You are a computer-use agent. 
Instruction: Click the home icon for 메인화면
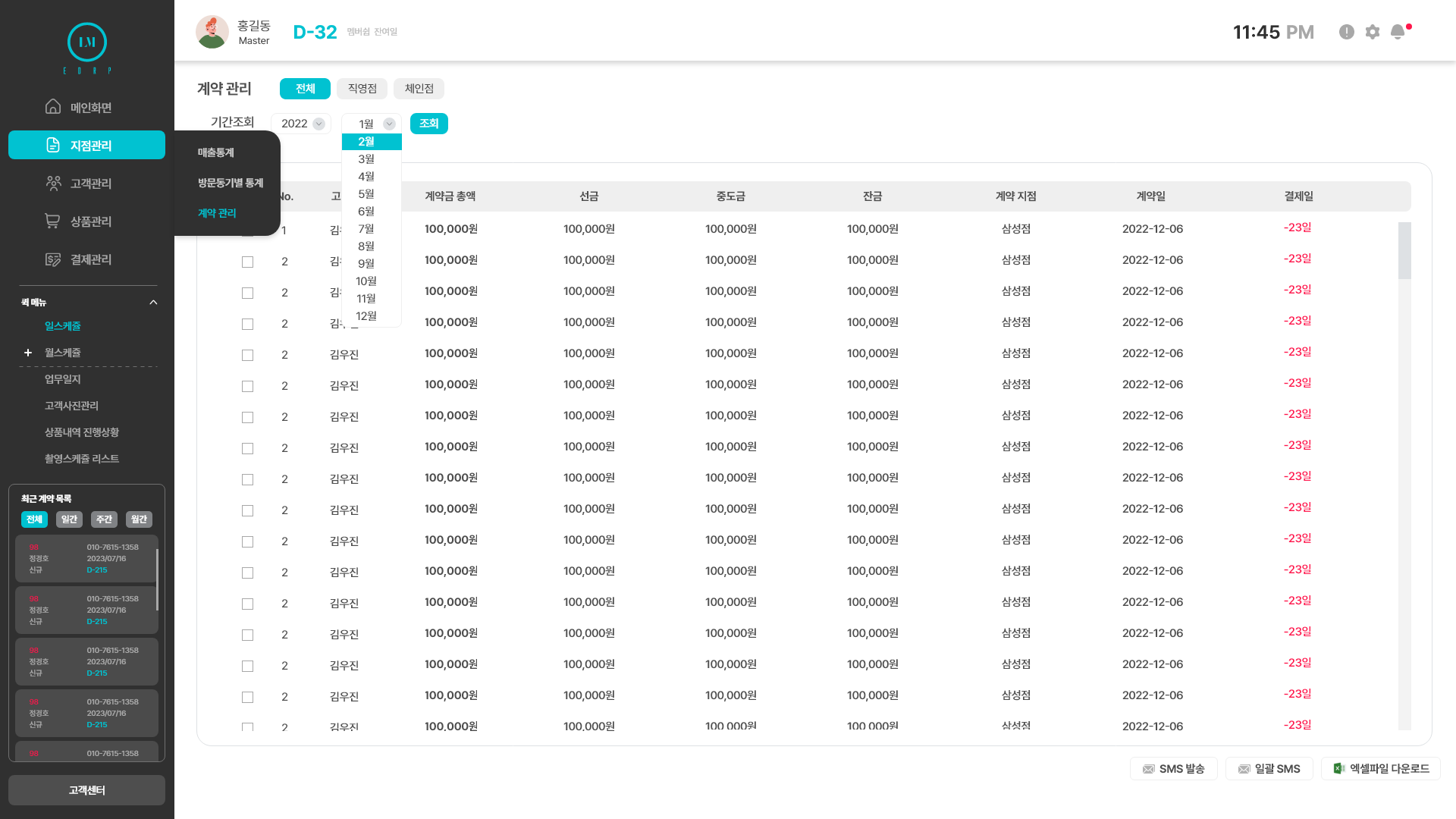click(53, 107)
